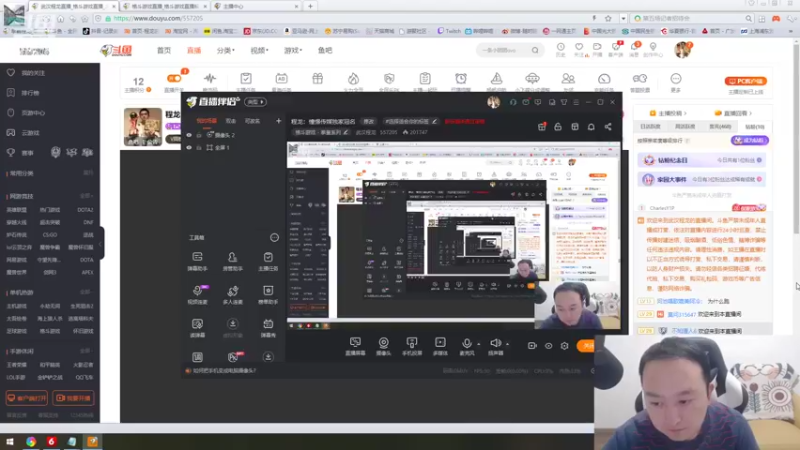Click the orange stop-streaming button

(586, 345)
